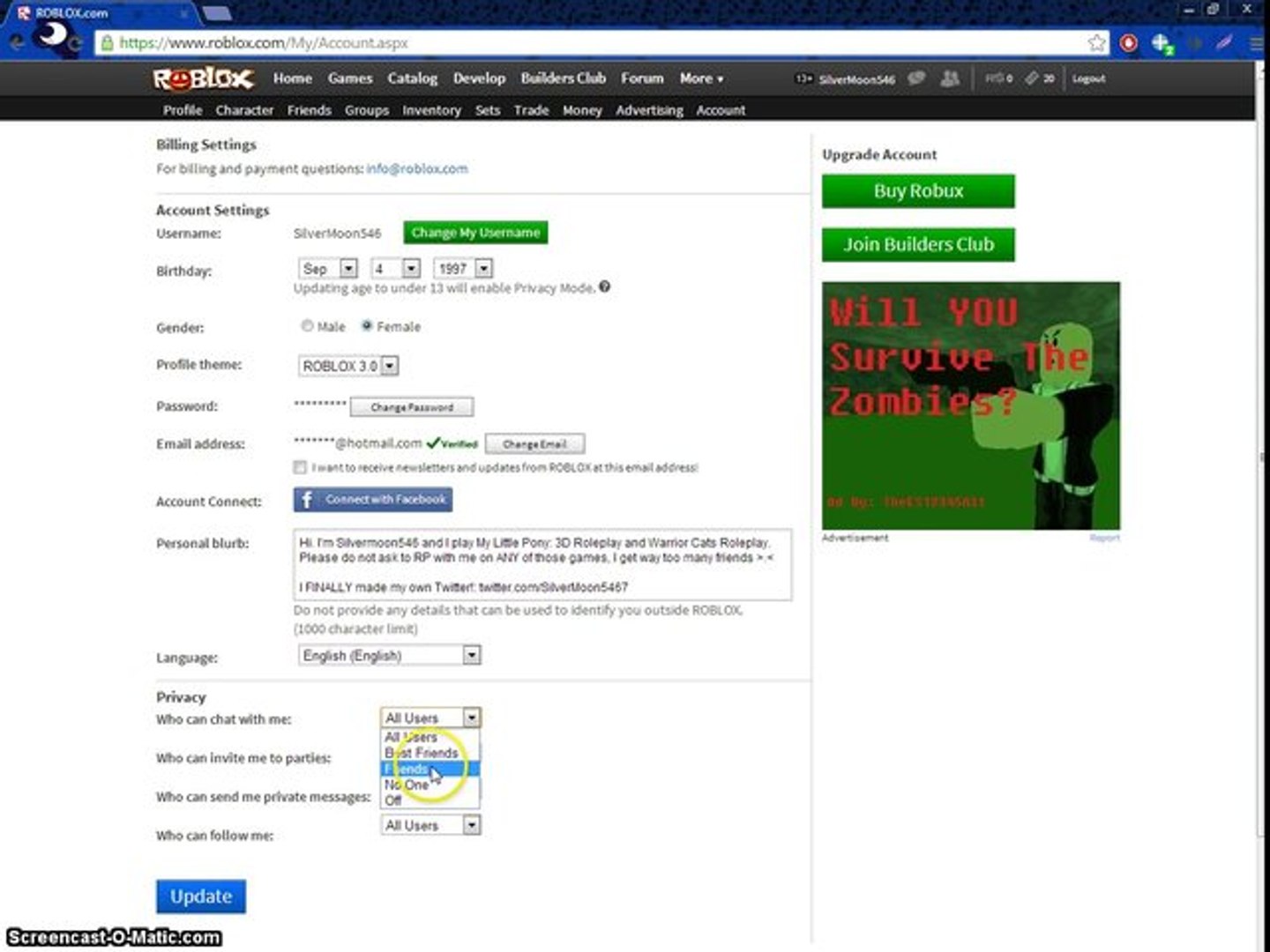Open the birthday year dropdown

tap(463, 269)
